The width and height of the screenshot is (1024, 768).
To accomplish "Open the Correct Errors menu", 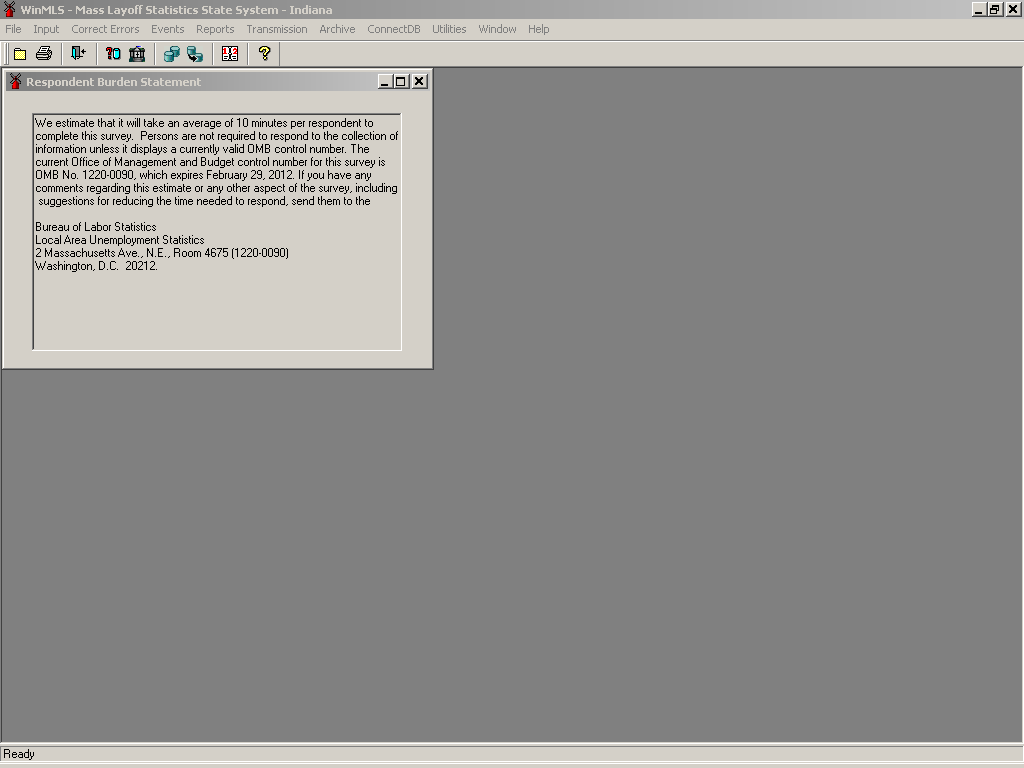I will pos(105,29).
